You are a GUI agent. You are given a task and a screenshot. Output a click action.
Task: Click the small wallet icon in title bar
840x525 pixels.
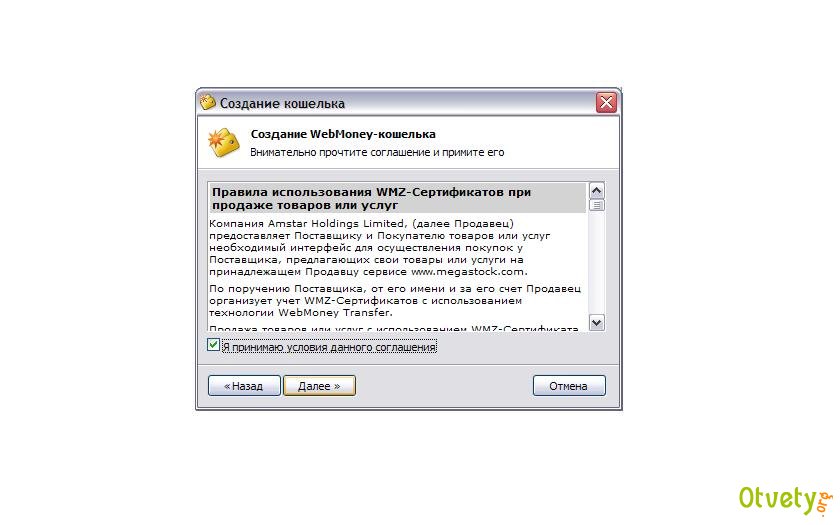[x=207, y=102]
